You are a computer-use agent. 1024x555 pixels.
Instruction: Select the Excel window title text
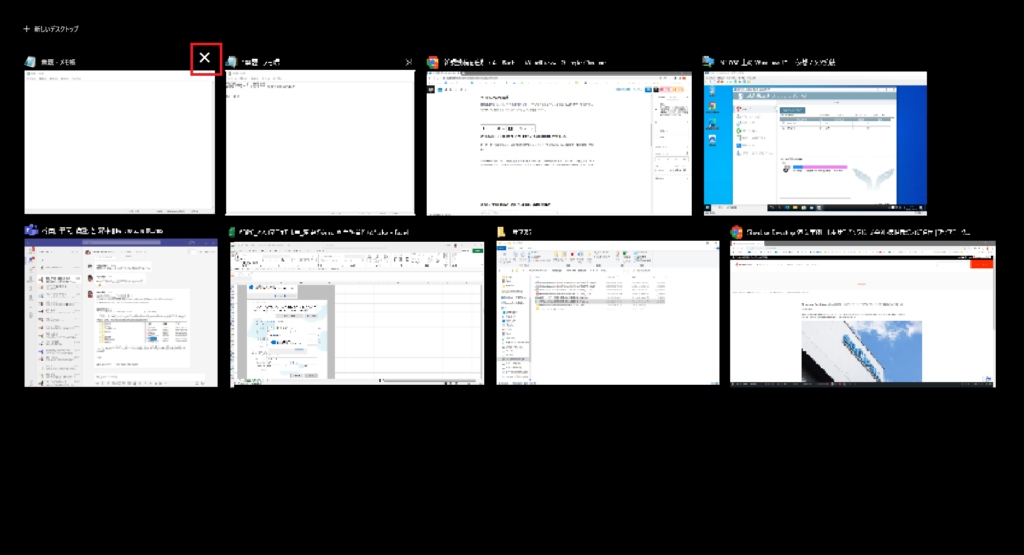(324, 232)
